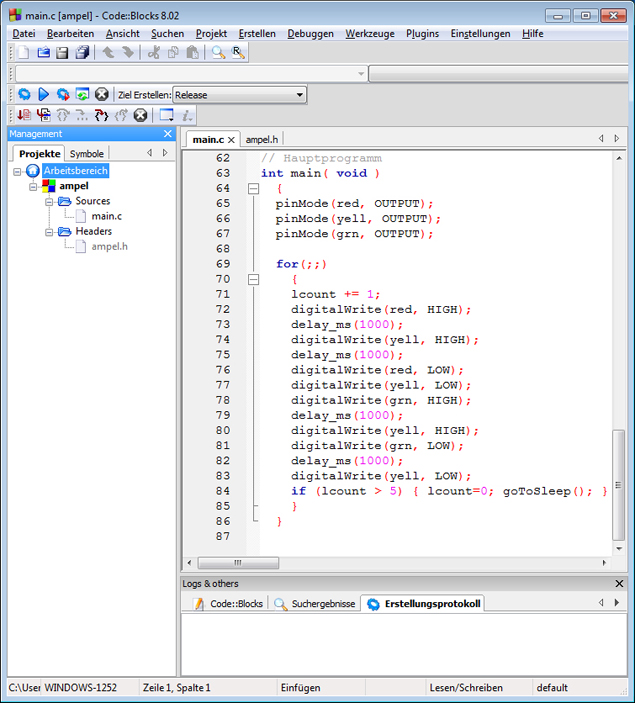Fold the for loop block at line 70
The width and height of the screenshot is (635, 703).
[x=253, y=280]
